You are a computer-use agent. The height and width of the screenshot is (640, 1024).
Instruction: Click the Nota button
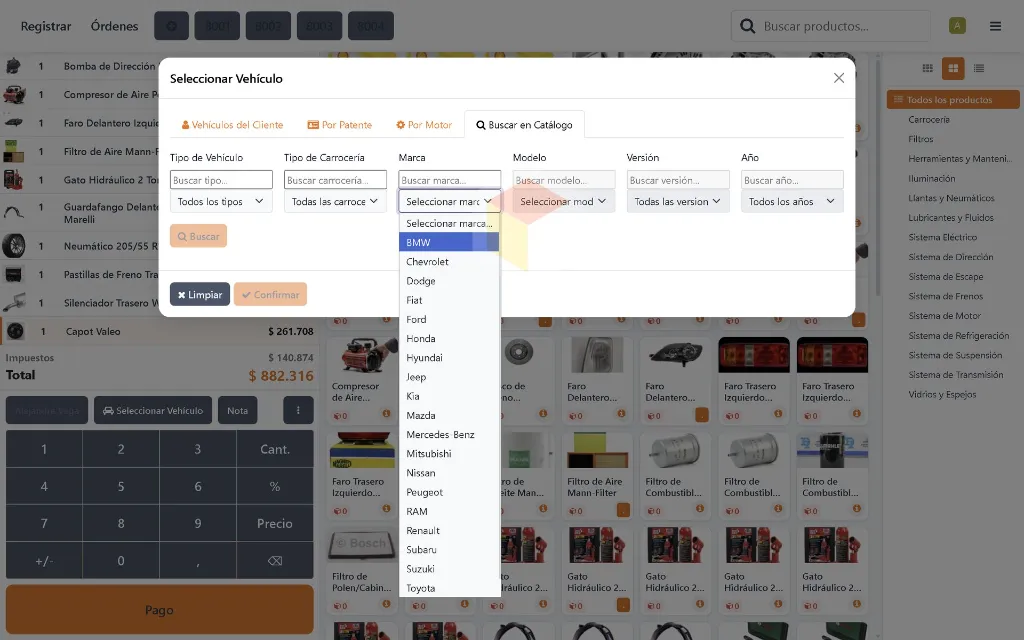click(238, 410)
